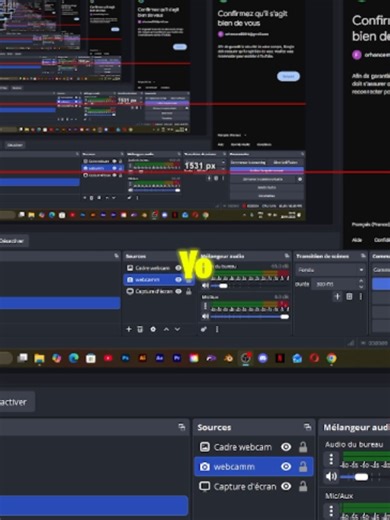Unlock Capture d'écran with its largest padlock
Screen dimensions: 390x520
(303, 486)
